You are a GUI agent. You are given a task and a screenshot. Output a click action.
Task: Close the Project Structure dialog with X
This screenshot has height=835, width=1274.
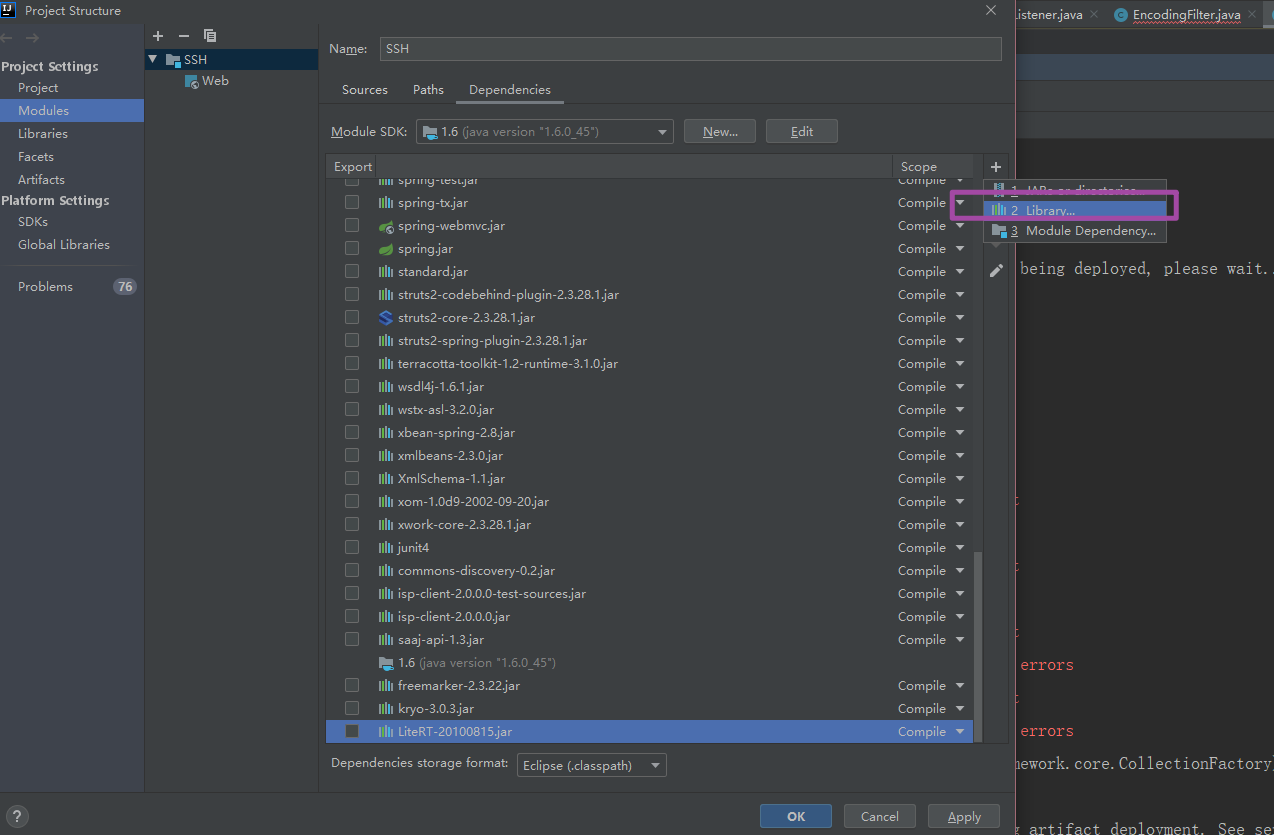click(x=991, y=10)
